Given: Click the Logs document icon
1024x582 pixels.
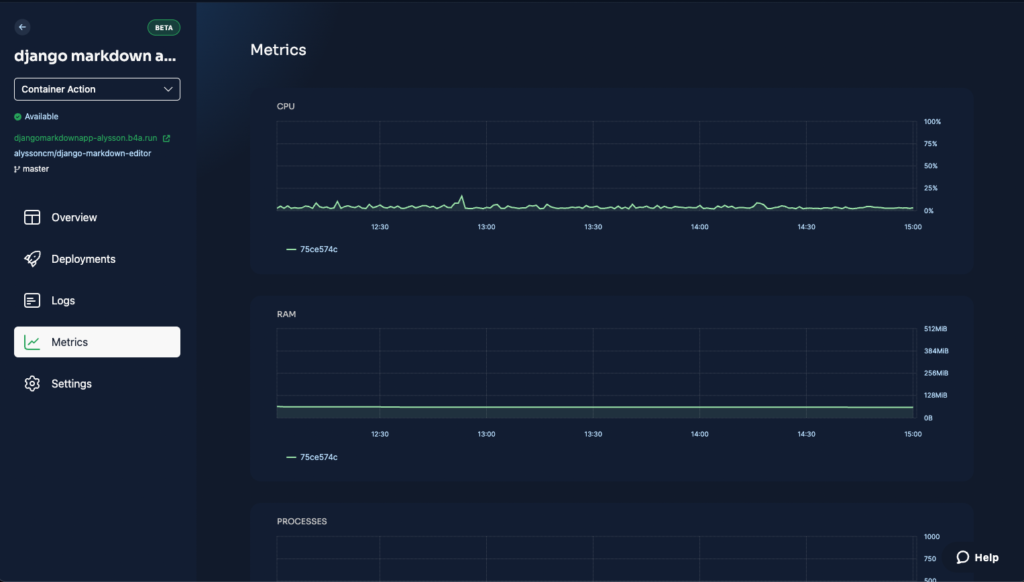Looking at the screenshot, I should tap(32, 300).
